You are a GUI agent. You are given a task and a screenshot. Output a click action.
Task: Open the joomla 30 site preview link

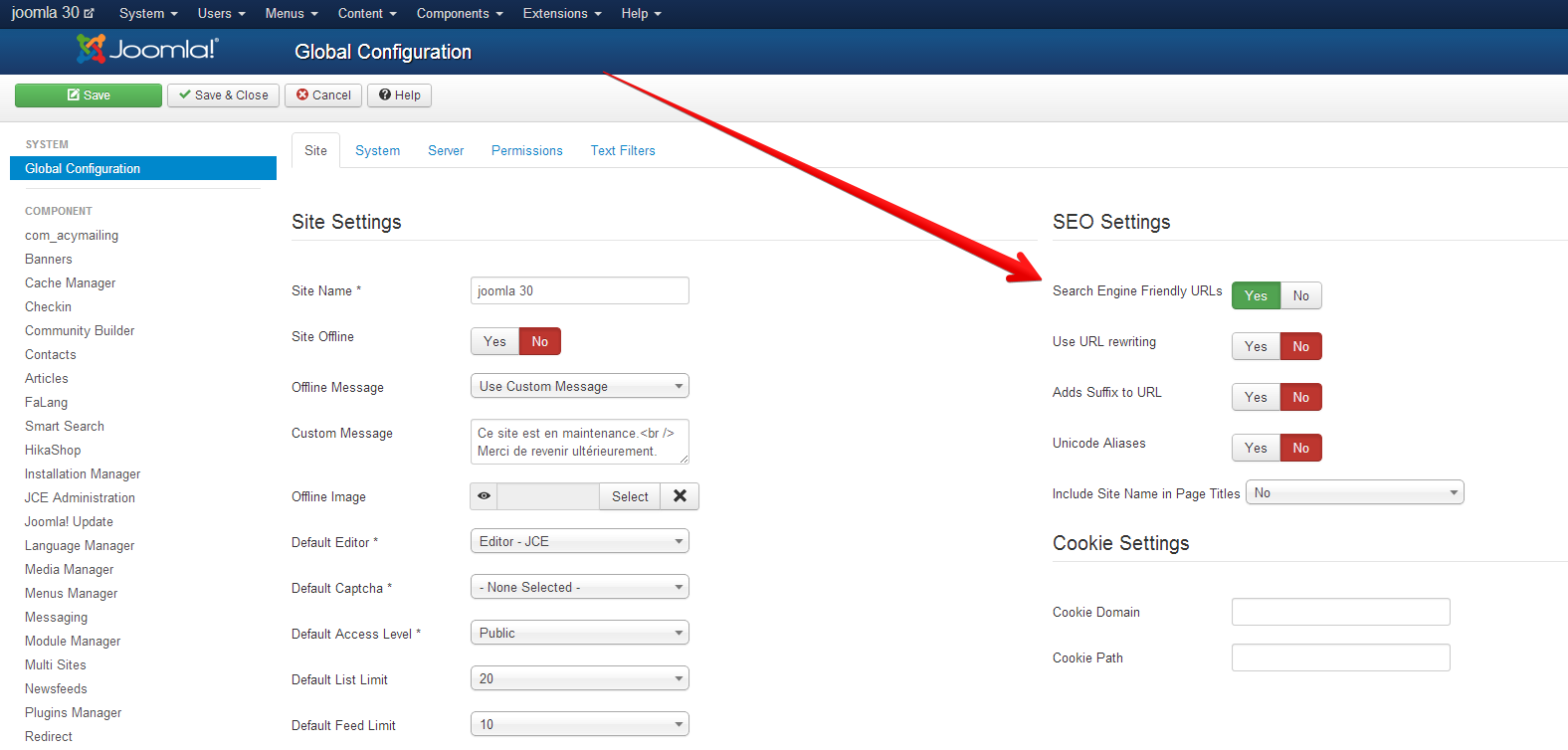pos(53,13)
